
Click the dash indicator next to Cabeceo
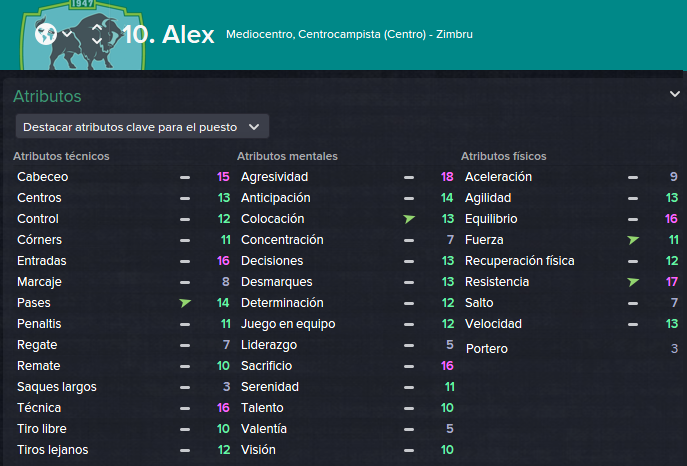tap(185, 177)
